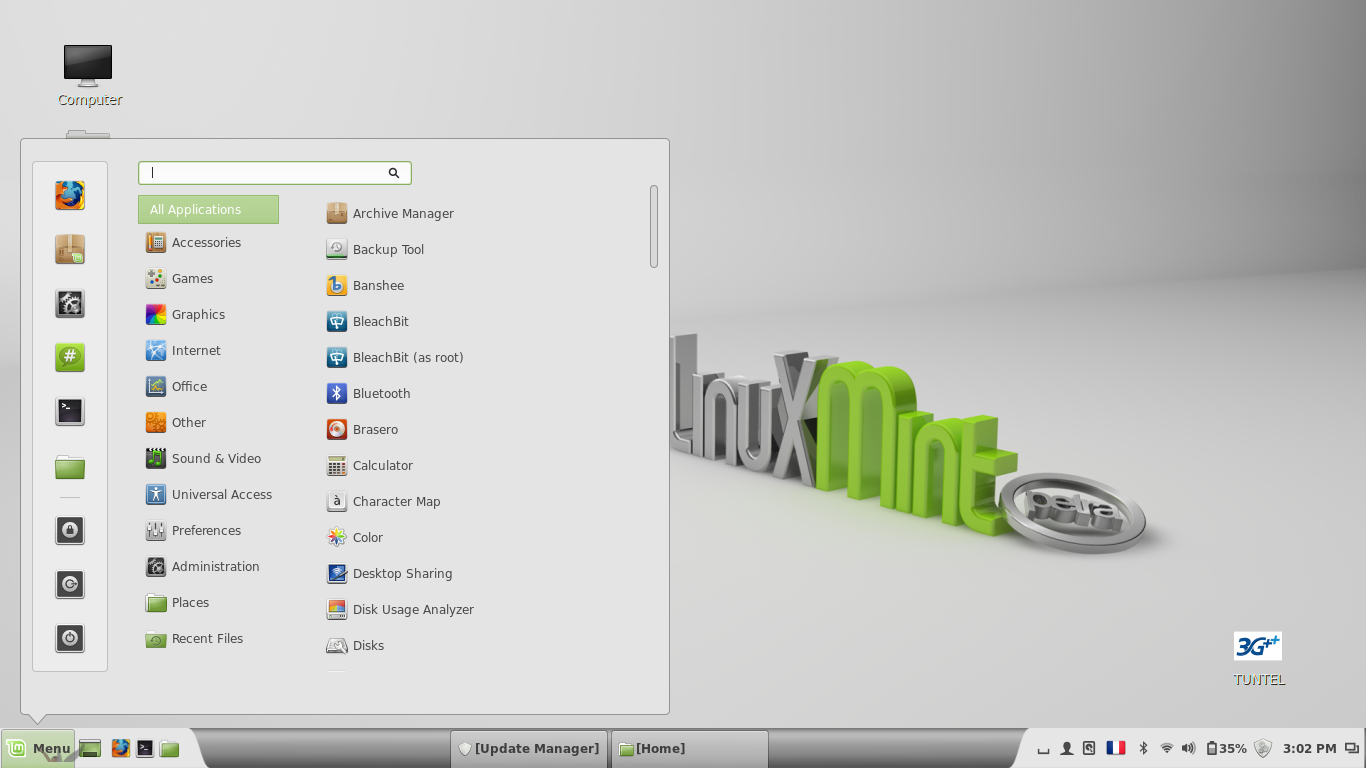Click the Show Desktop panel icon
Image resolution: width=1366 pixels, height=768 pixels.
click(90, 748)
